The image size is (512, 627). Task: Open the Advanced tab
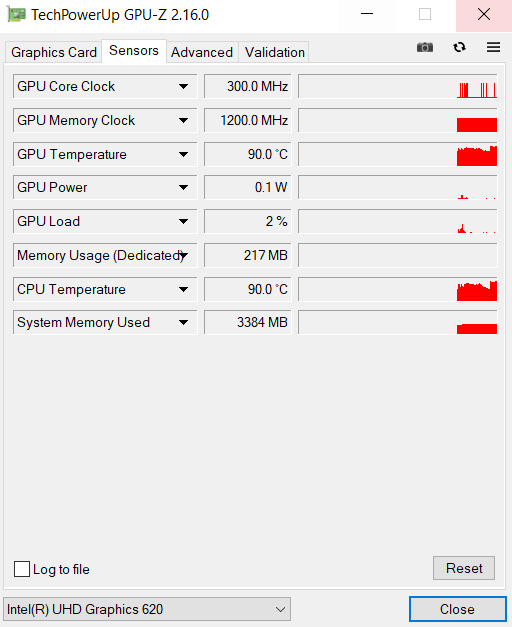[x=202, y=52]
